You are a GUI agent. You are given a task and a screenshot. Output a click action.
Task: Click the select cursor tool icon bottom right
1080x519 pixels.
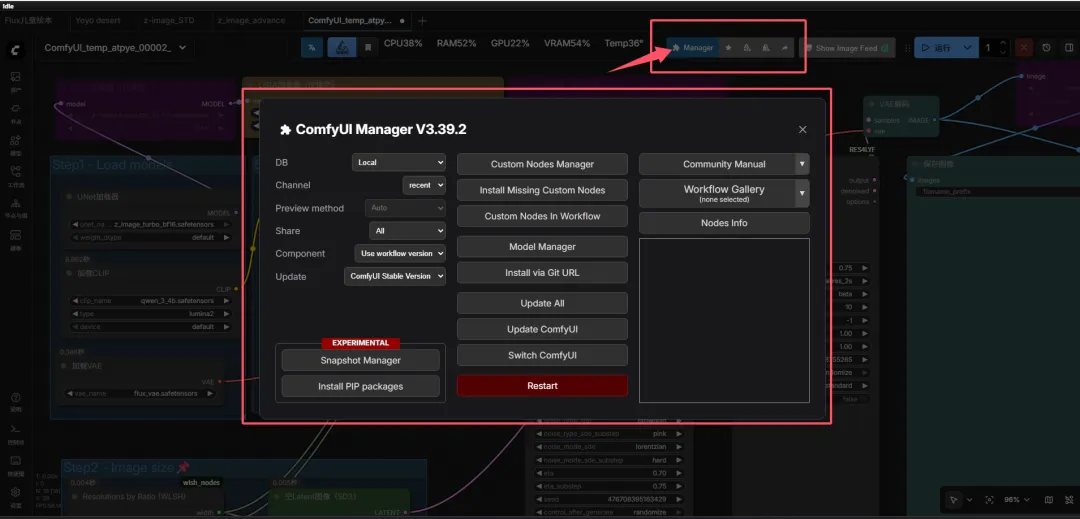click(954, 500)
